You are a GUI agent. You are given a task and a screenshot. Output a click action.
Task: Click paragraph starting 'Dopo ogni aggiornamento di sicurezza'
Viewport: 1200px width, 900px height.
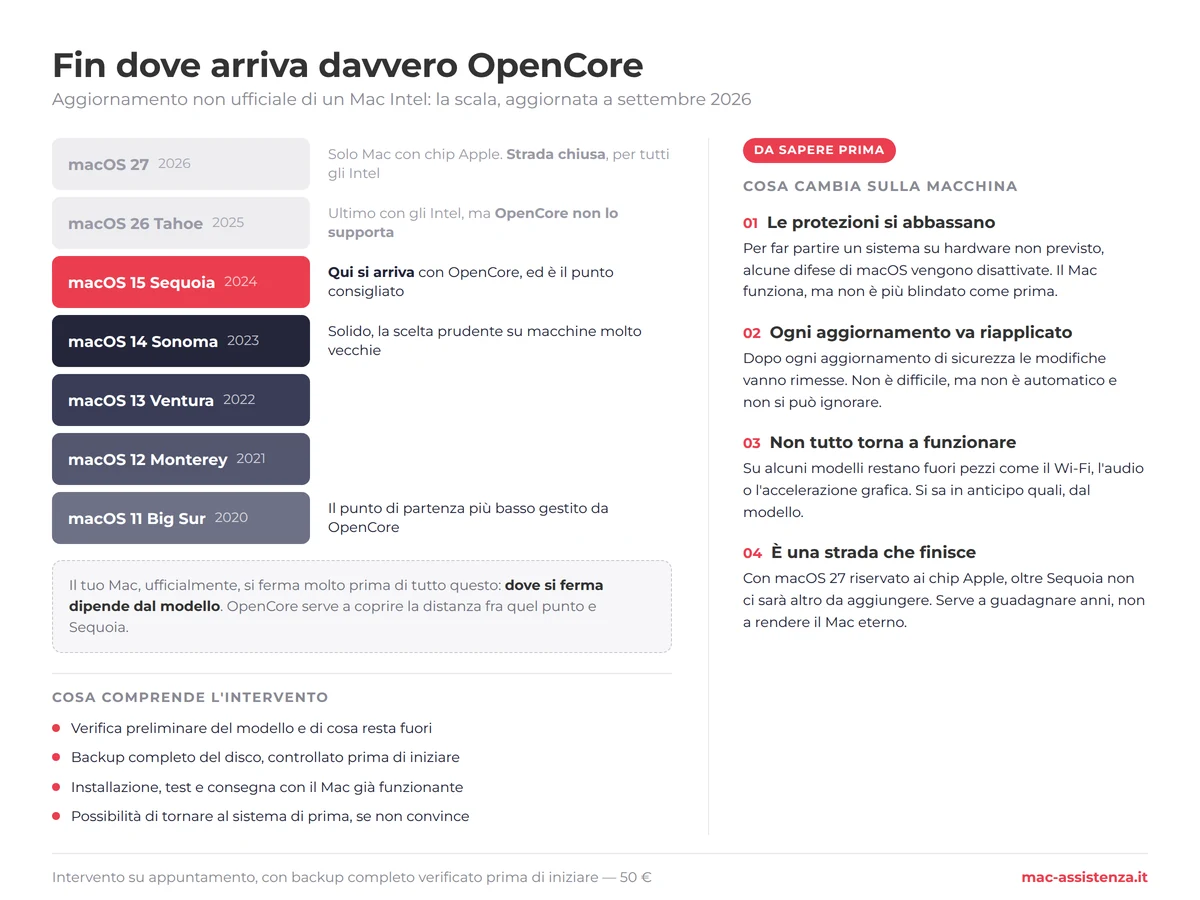pos(930,380)
